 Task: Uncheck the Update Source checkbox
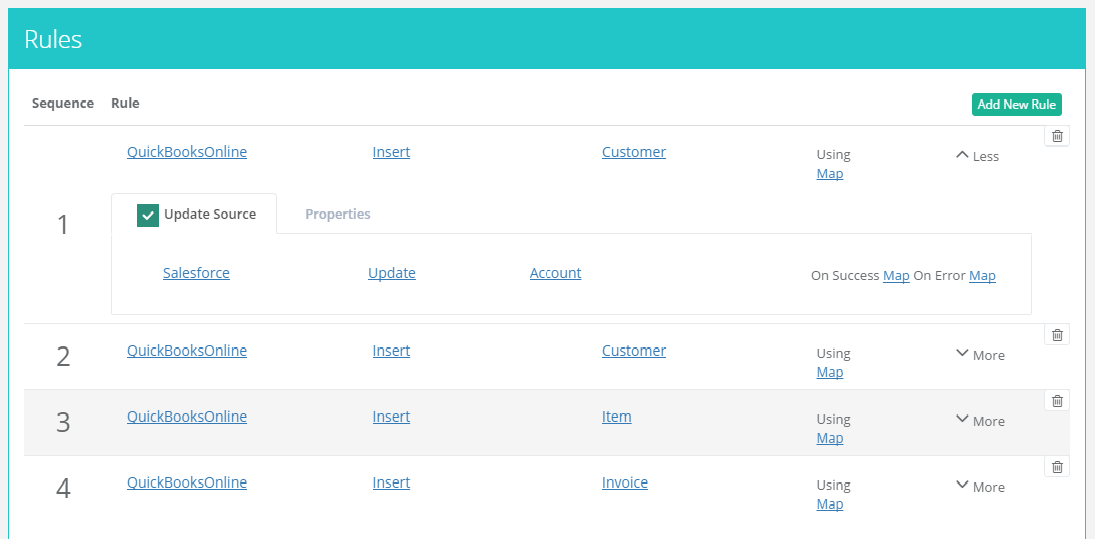148,215
